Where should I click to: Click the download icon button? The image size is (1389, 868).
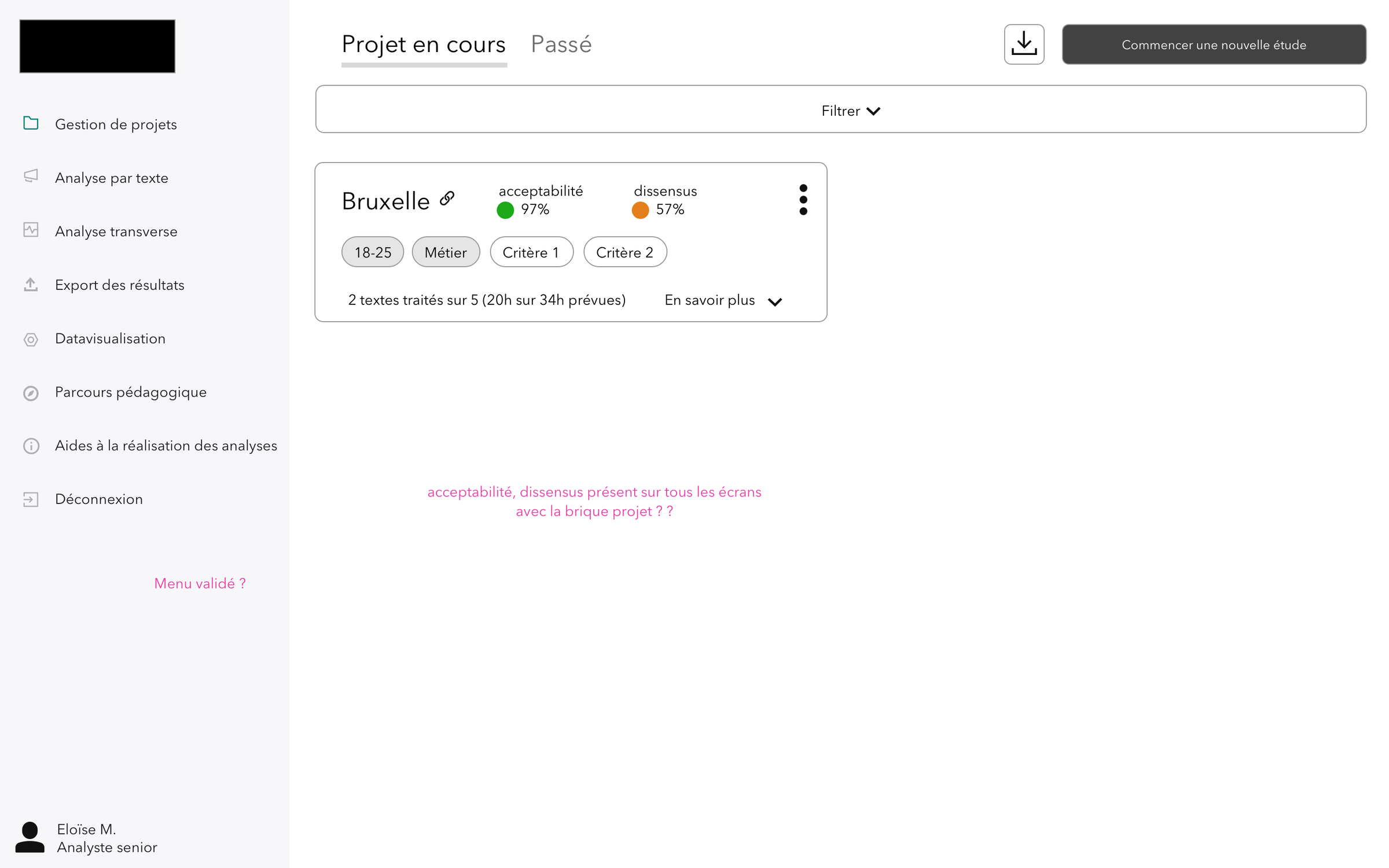(1023, 45)
